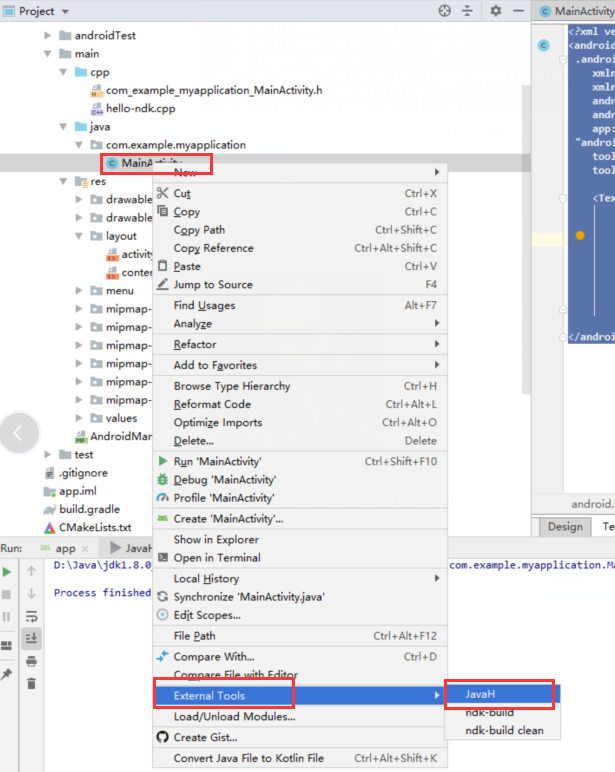Switch to the app run tab
The width and height of the screenshot is (615, 772).
65,548
